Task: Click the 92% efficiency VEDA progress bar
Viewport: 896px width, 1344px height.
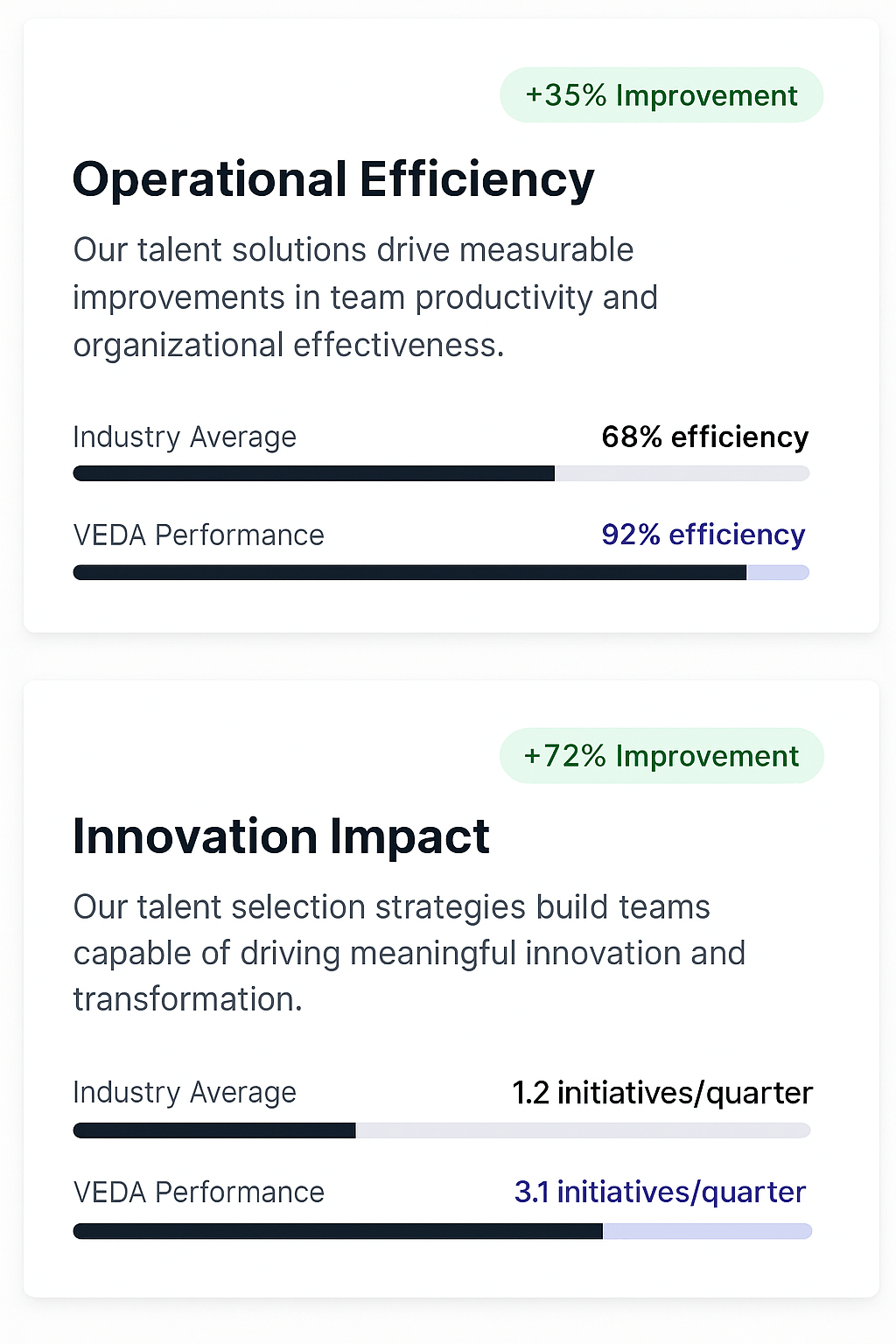Action: pos(441,572)
